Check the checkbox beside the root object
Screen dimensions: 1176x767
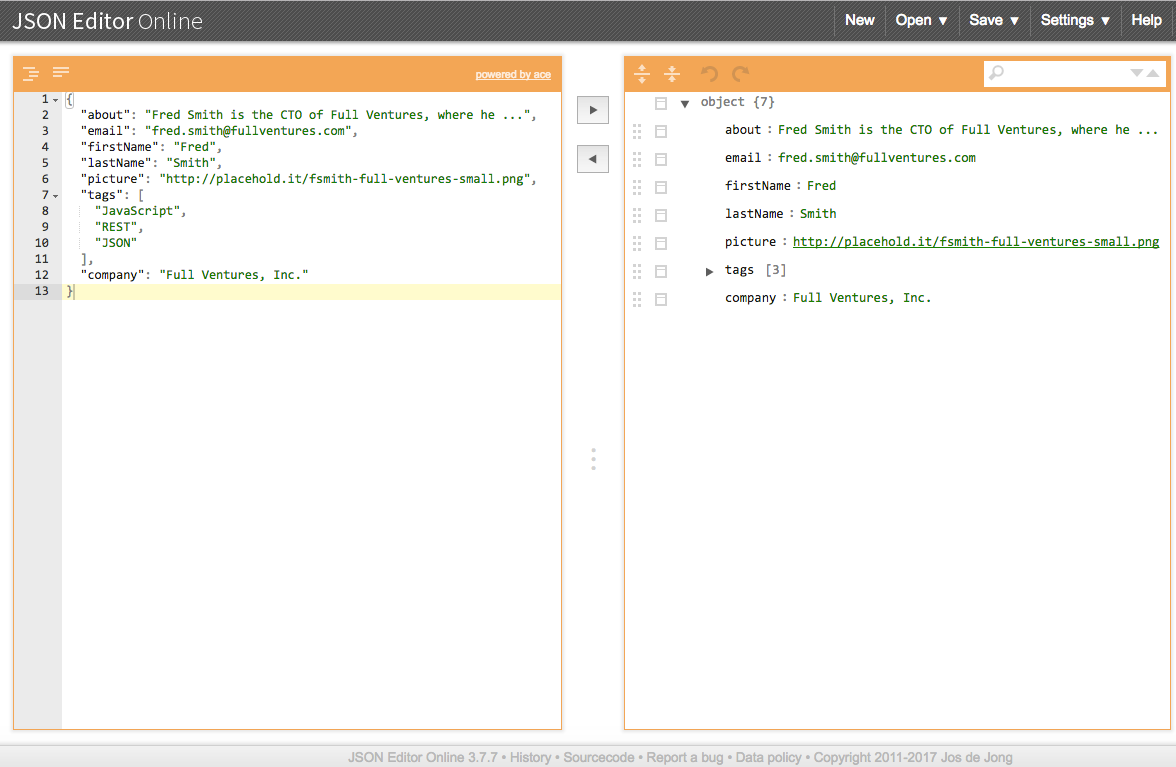[x=662, y=102]
